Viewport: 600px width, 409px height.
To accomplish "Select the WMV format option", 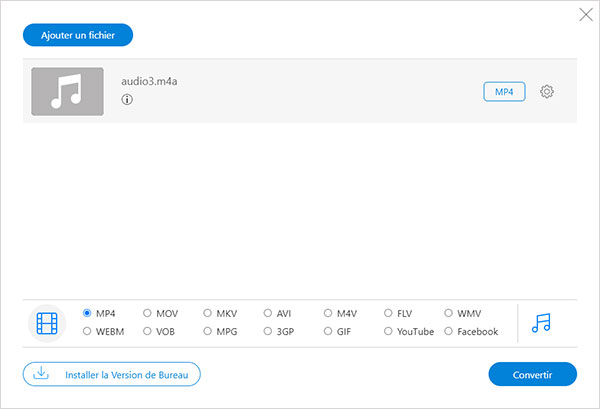I will (x=449, y=313).
